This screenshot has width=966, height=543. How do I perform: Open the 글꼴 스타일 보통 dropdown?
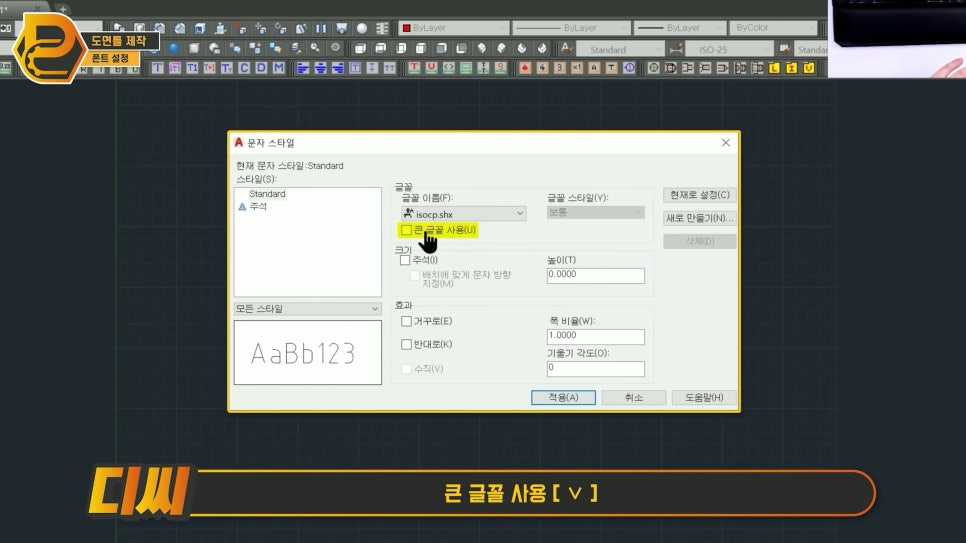click(x=595, y=212)
